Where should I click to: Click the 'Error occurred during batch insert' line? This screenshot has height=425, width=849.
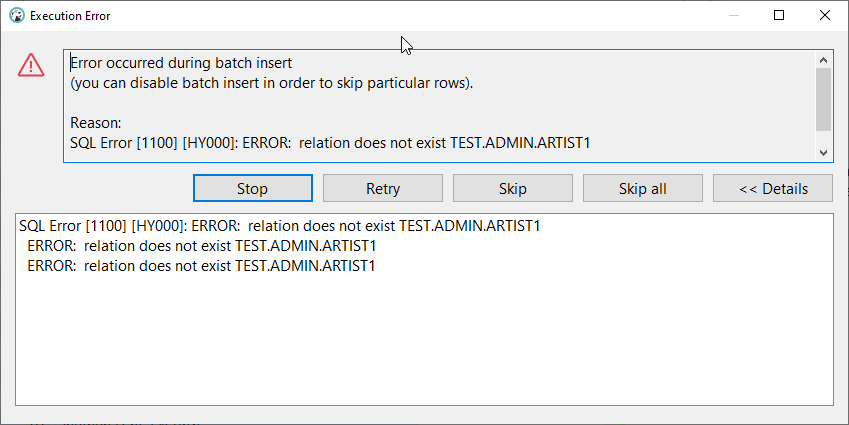pos(181,63)
